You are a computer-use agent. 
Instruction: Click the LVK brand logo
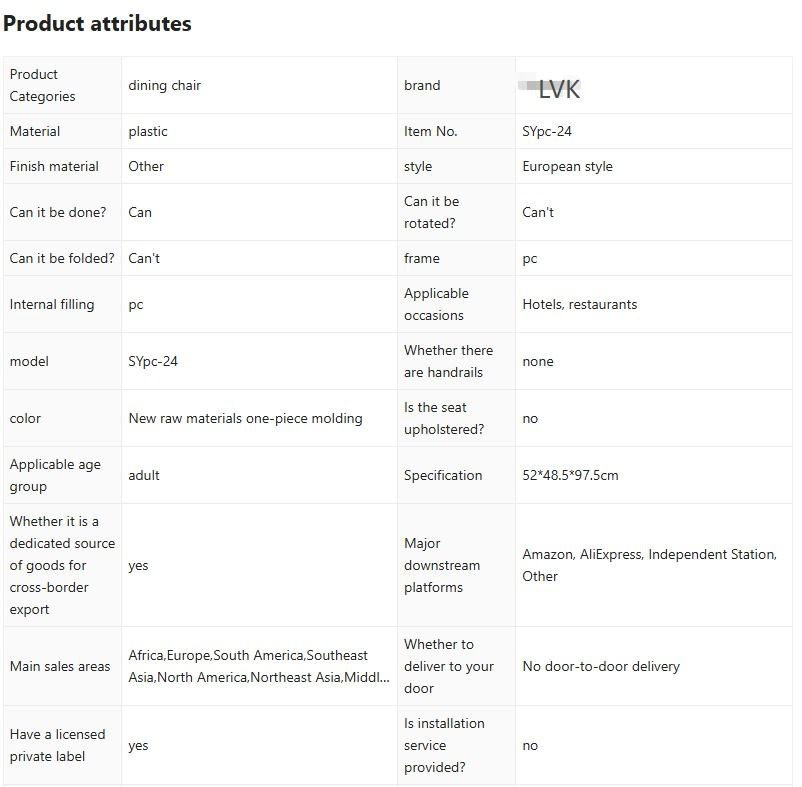[x=558, y=89]
